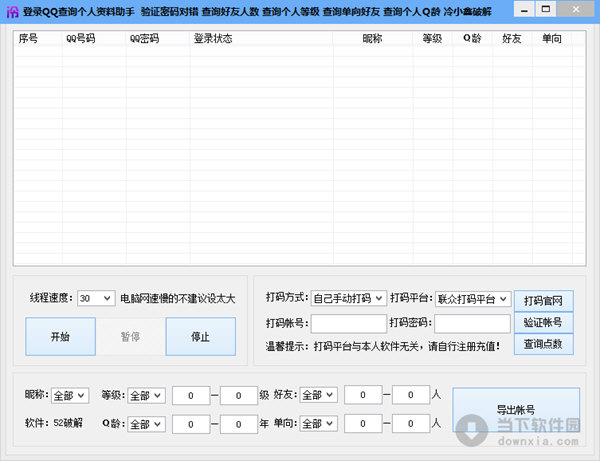This screenshot has width=600, height=461.
Task: Click the 等级 maximum value field
Action: point(239,396)
